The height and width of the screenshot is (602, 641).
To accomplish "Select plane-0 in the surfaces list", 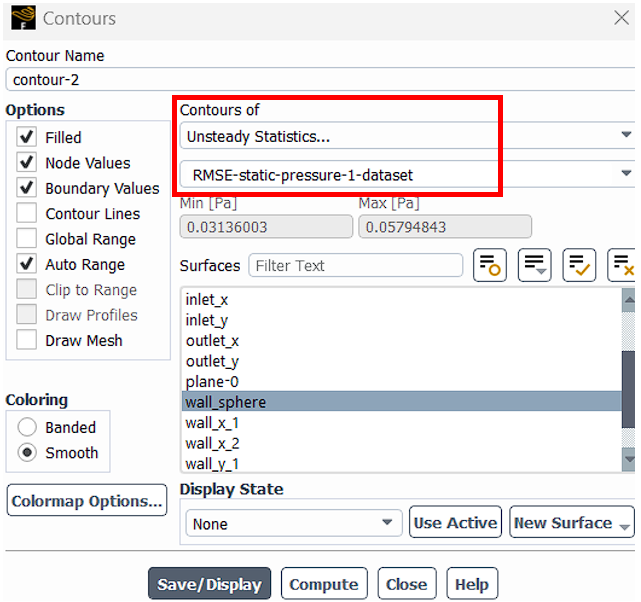I will click(x=401, y=381).
